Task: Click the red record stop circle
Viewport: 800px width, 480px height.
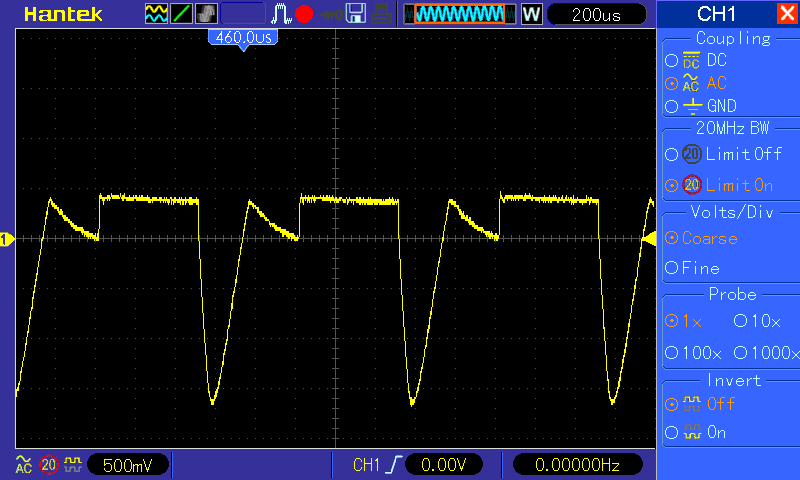Action: [304, 14]
